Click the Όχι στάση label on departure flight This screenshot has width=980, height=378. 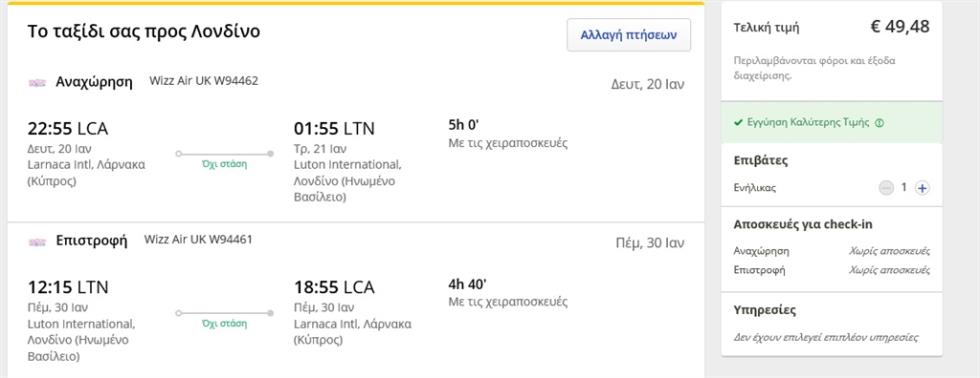point(224,165)
